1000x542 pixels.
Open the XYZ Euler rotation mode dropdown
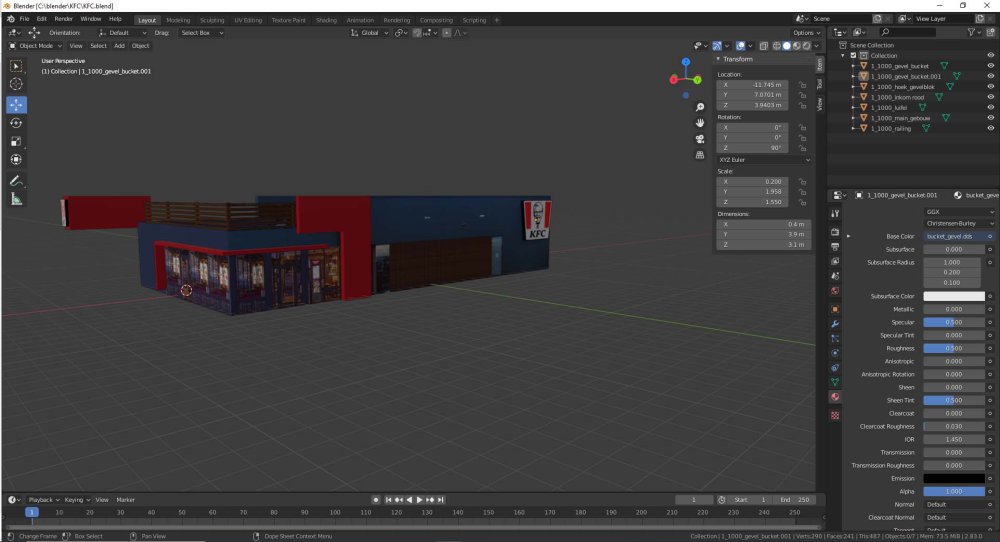(x=764, y=159)
